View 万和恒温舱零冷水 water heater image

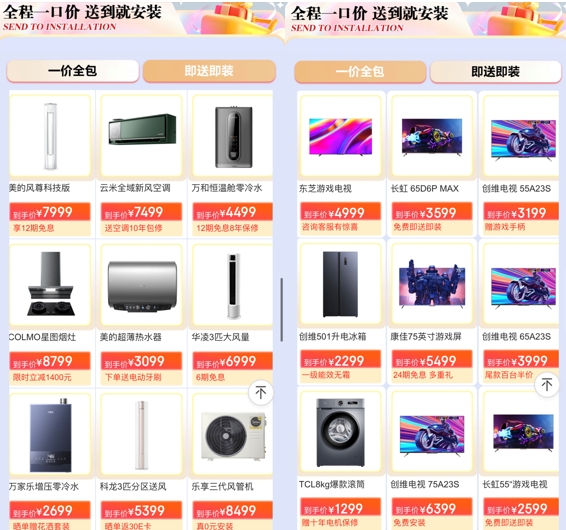pos(233,136)
